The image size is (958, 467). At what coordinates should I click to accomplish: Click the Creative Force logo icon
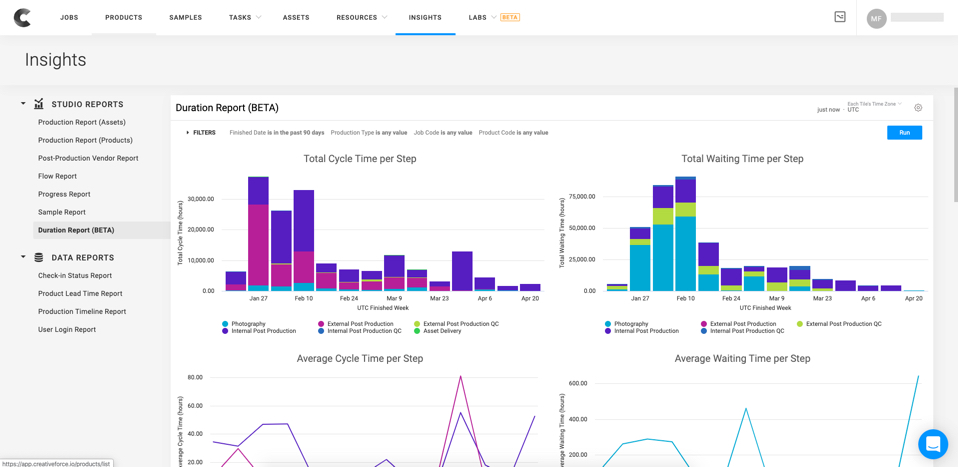(x=22, y=17)
